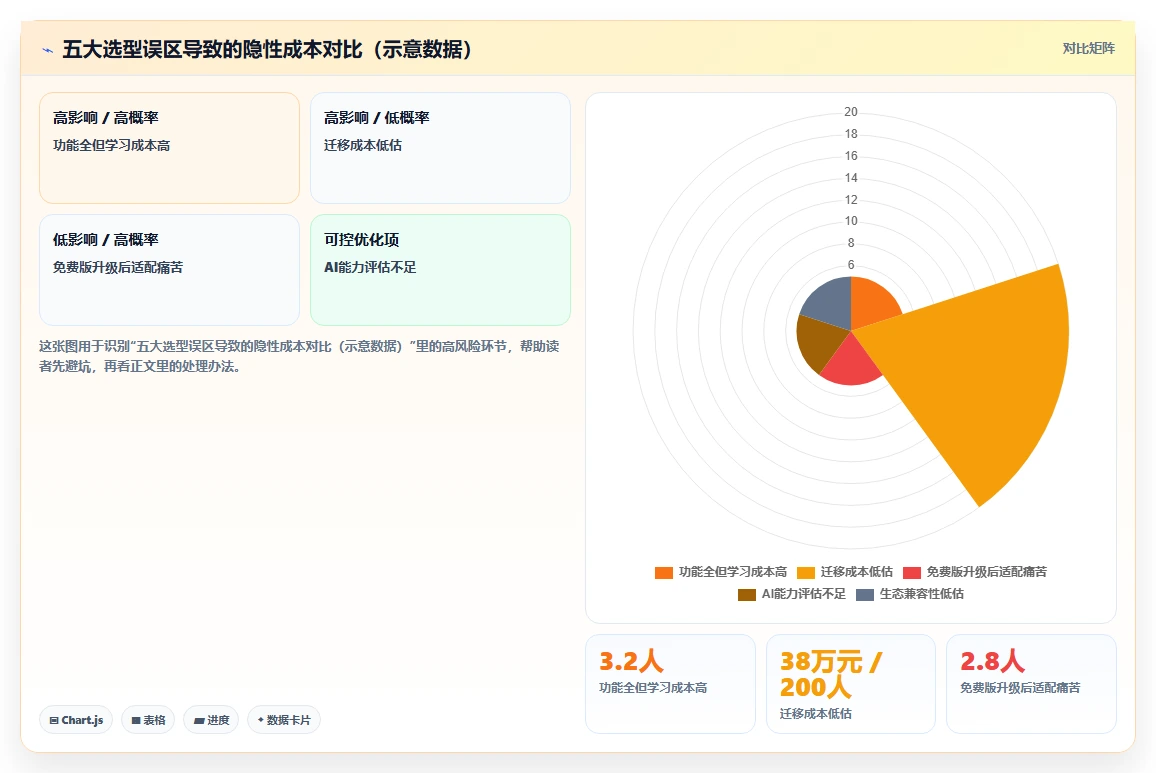Screen dimensions: 1156x773
Task: Click the chart title 五大选型误区导致的隐性成本对比
Action: click(x=267, y=49)
